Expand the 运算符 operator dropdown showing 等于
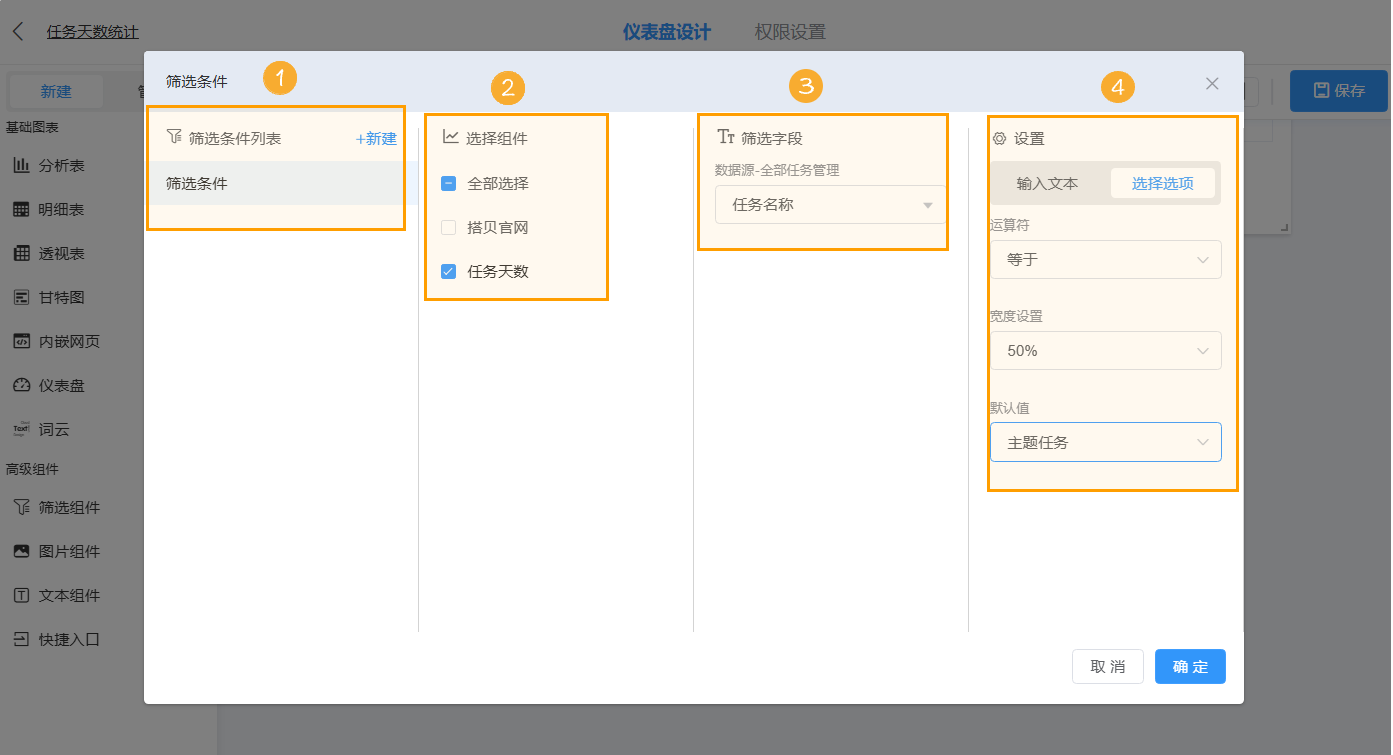The height and width of the screenshot is (755, 1393). click(1105, 259)
